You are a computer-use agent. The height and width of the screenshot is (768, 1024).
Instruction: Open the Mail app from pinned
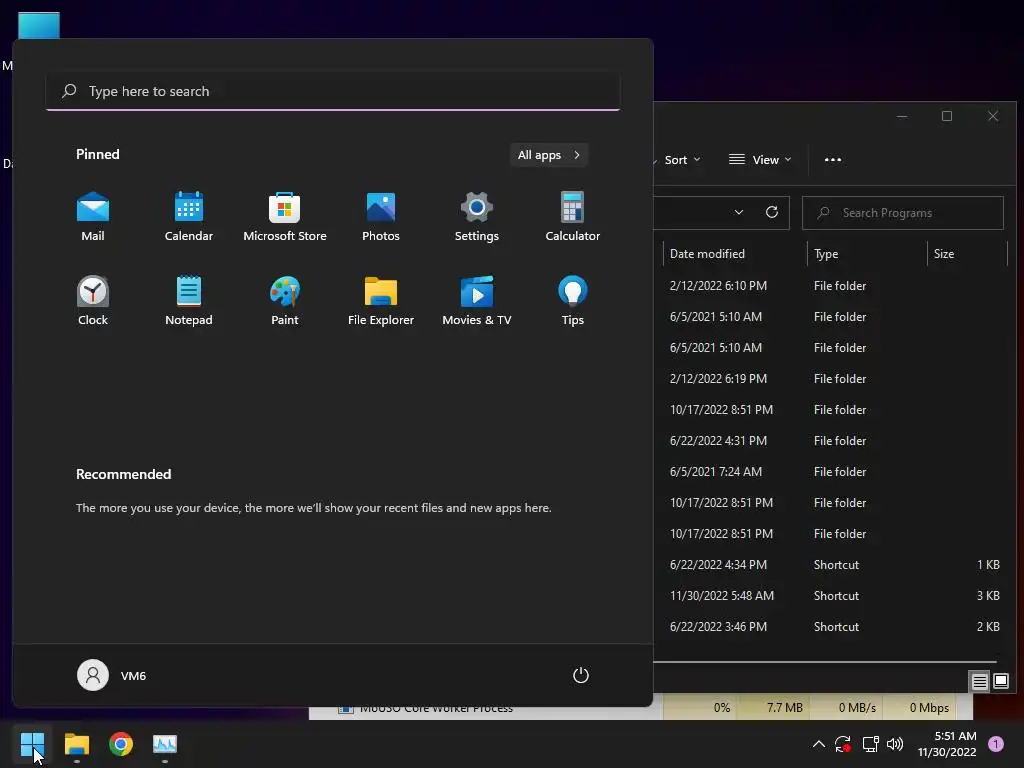pyautogui.click(x=93, y=217)
